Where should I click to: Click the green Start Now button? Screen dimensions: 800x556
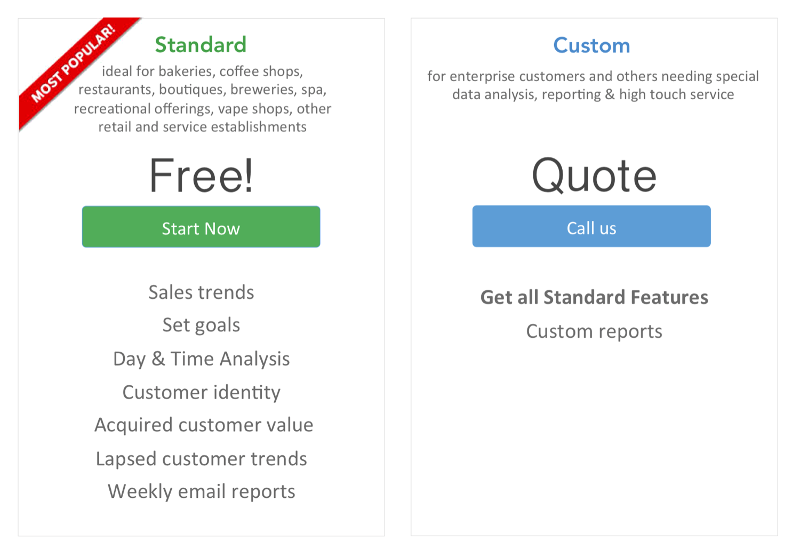pyautogui.click(x=201, y=227)
